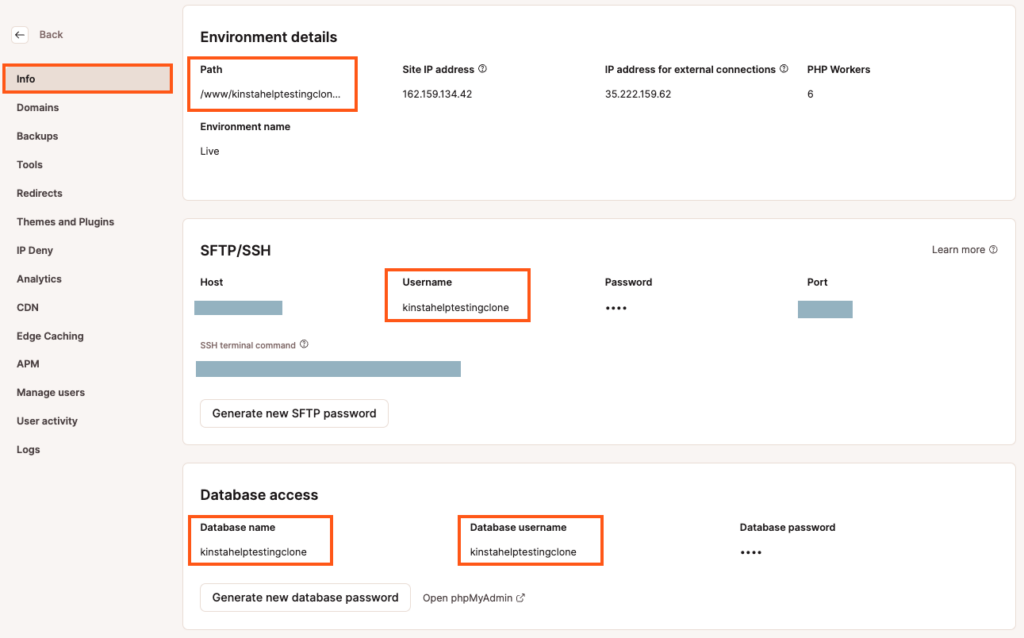Open the Logs section

point(26,449)
